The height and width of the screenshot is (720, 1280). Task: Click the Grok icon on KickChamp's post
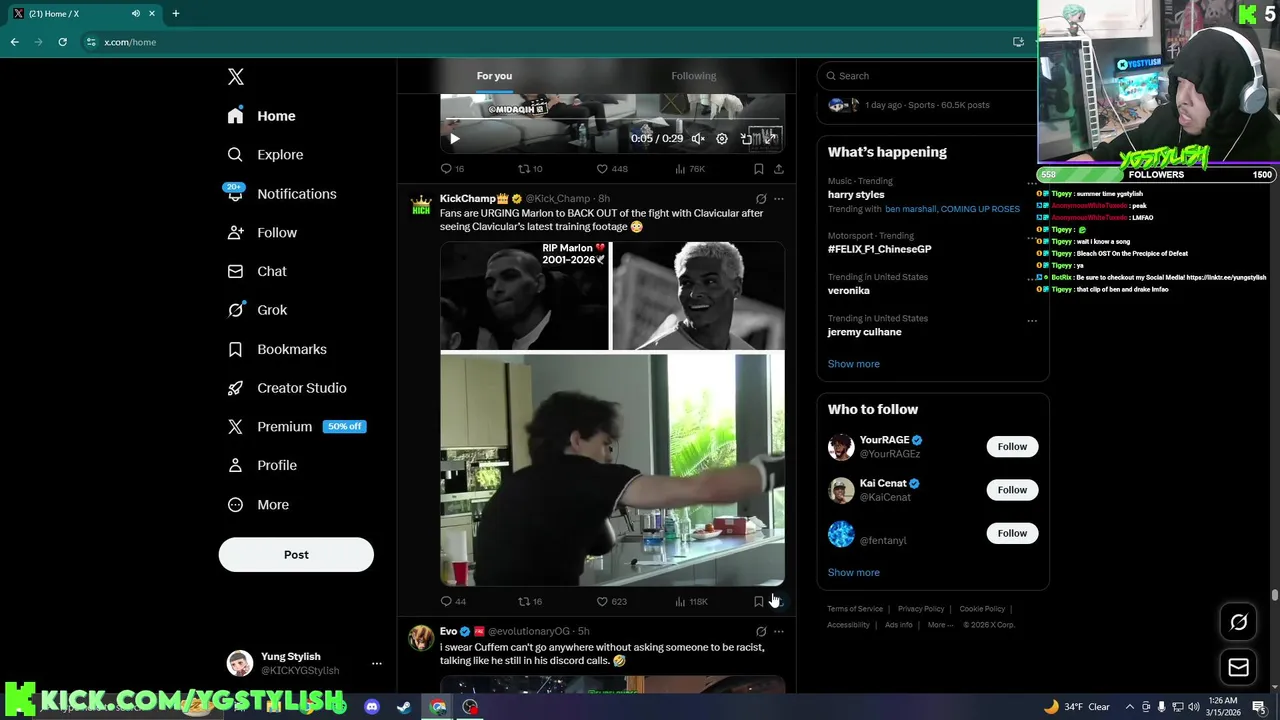[761, 199]
